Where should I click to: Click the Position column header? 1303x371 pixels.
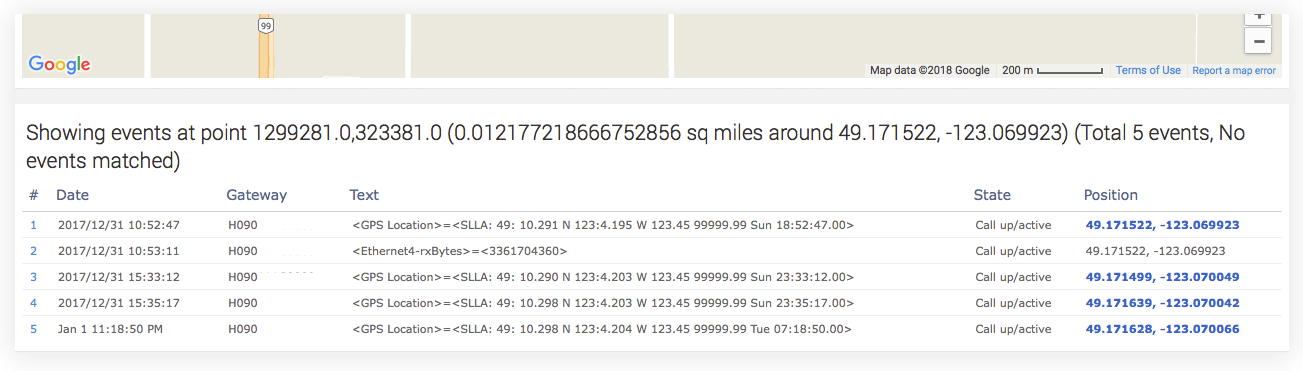coord(1111,195)
